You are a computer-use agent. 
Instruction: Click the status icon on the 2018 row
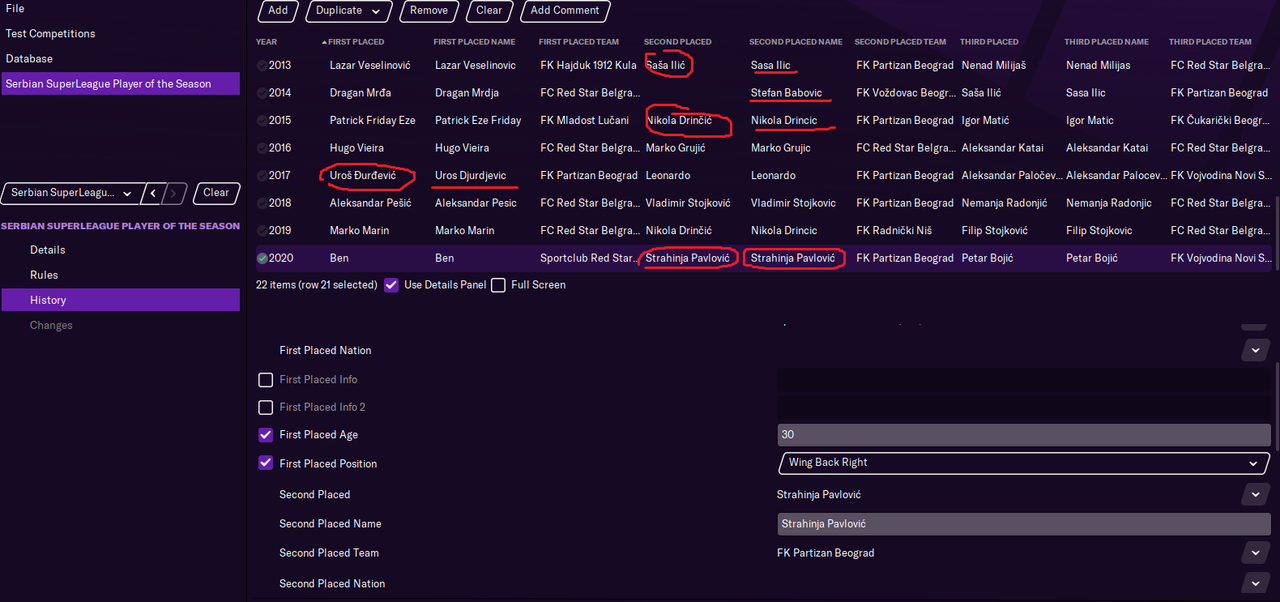coord(262,203)
